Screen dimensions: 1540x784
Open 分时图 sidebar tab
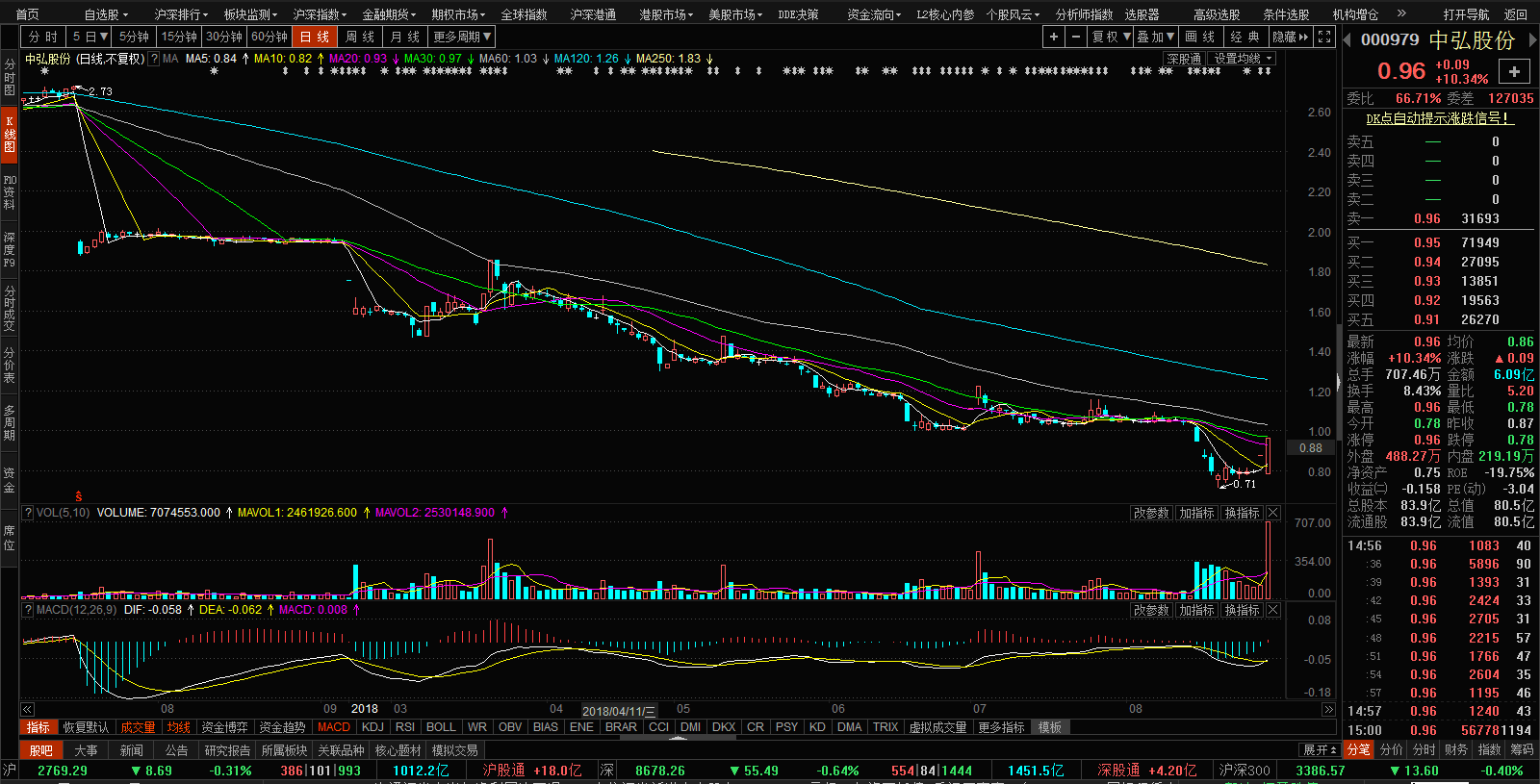(9, 77)
